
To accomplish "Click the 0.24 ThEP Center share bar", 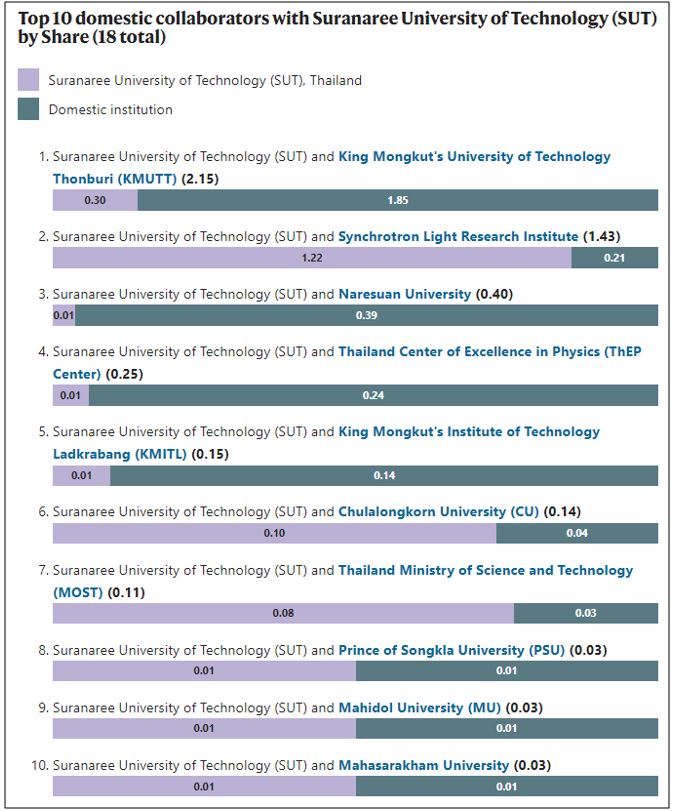I will coord(373,395).
